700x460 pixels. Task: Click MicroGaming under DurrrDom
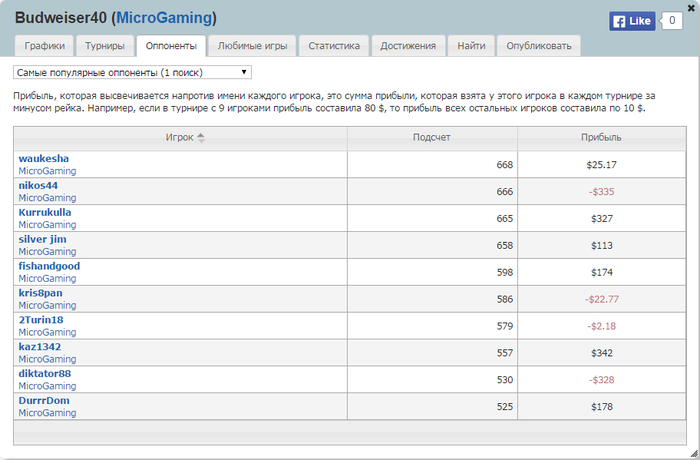point(47,413)
